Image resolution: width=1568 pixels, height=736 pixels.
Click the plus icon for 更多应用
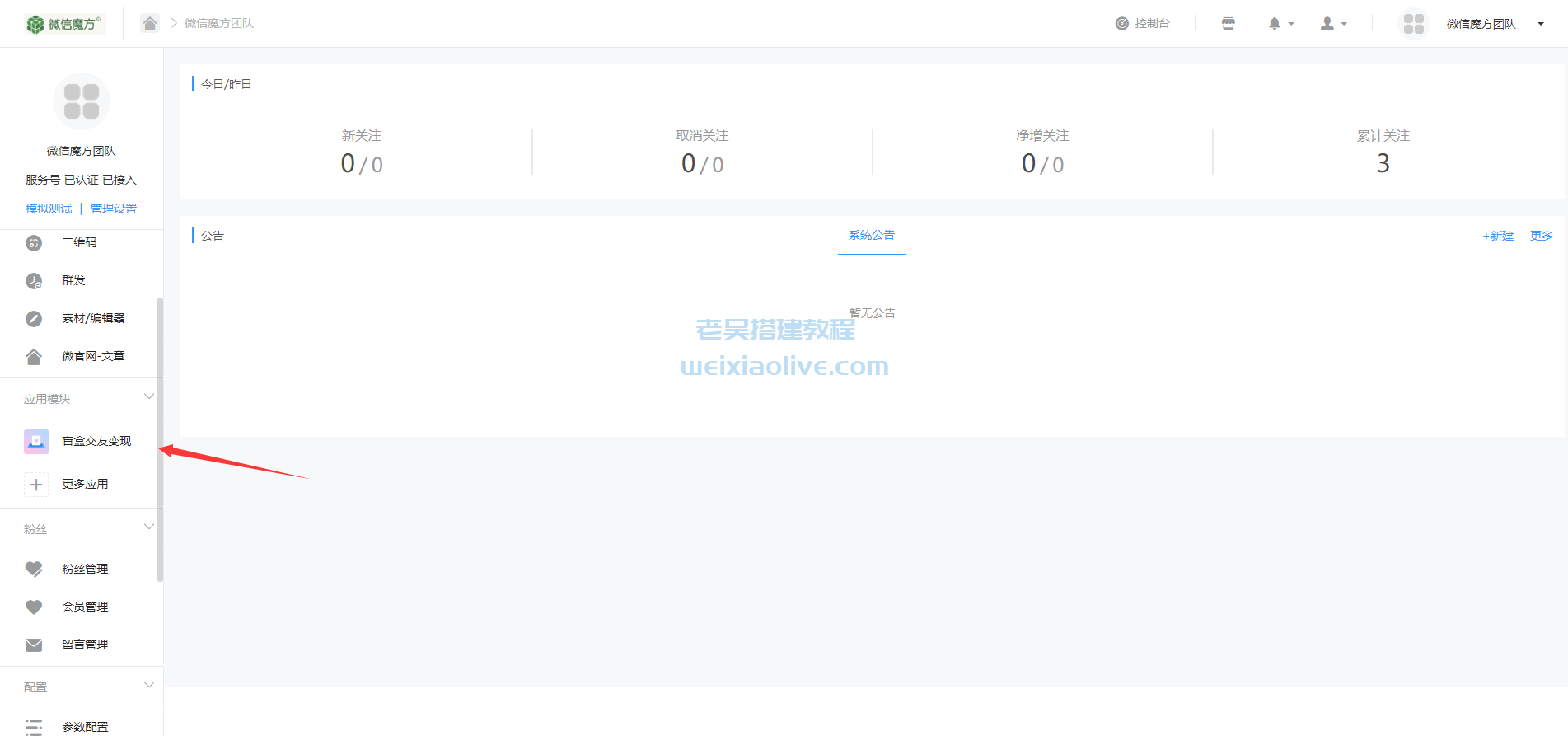(36, 485)
